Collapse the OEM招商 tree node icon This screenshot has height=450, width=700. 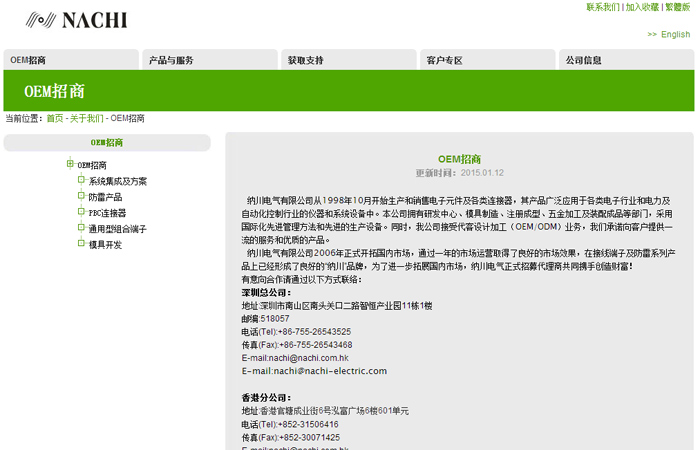point(70,164)
